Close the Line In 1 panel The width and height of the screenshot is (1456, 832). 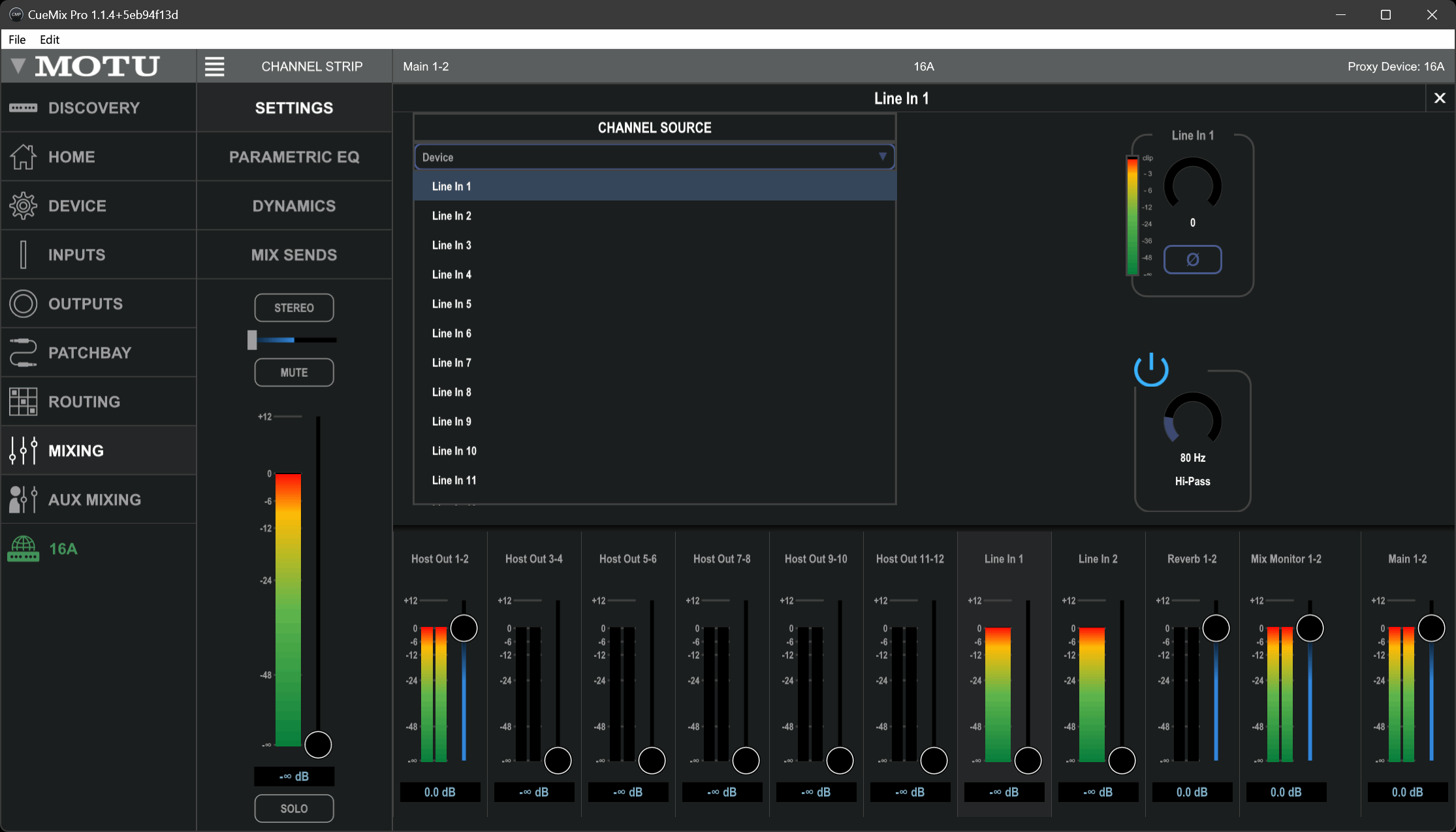pos(1440,98)
